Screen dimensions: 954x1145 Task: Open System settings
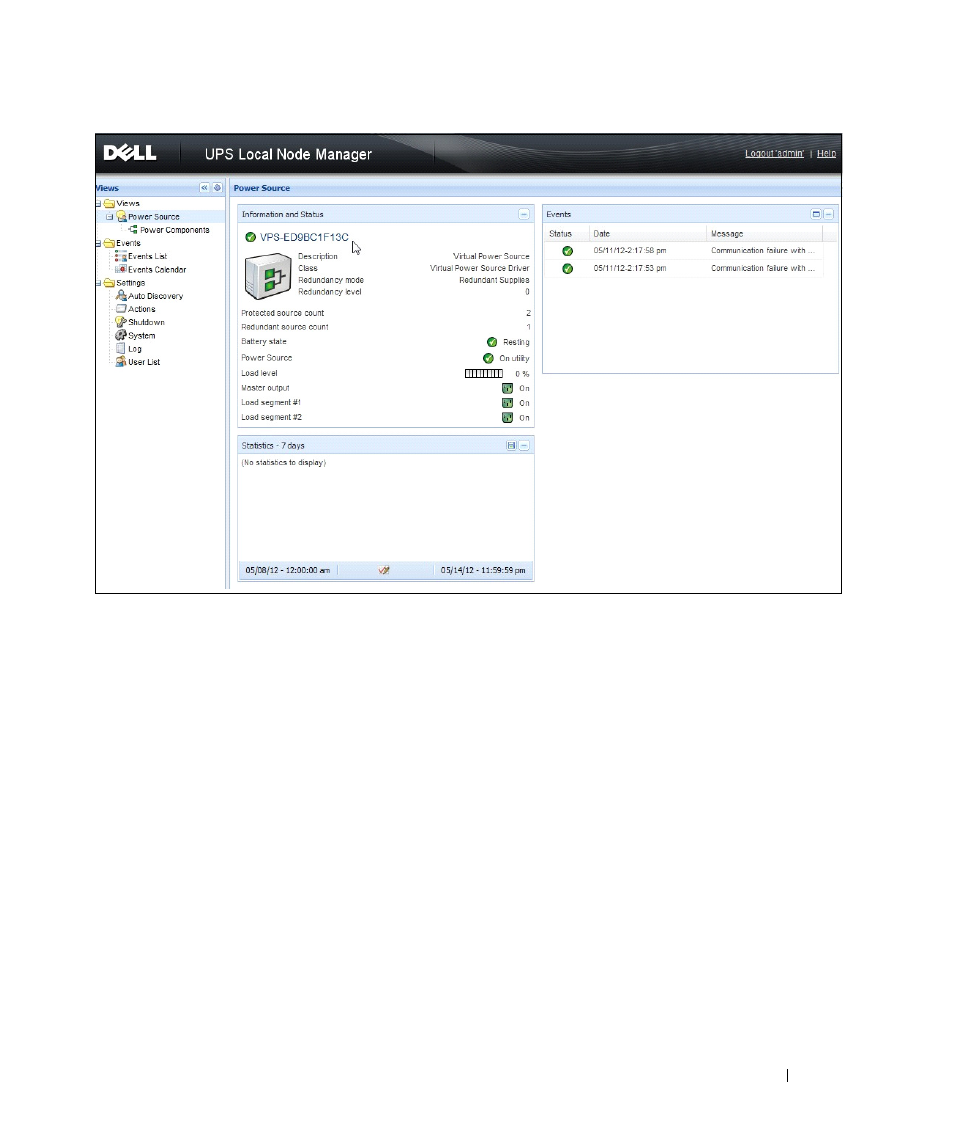click(x=142, y=336)
